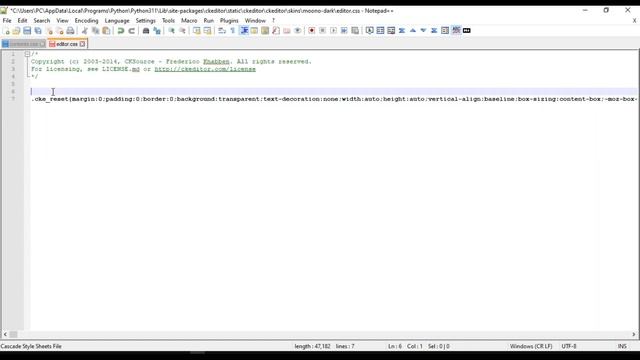Click the macro Playback icon
640x360 pixels.
tap(333, 31)
